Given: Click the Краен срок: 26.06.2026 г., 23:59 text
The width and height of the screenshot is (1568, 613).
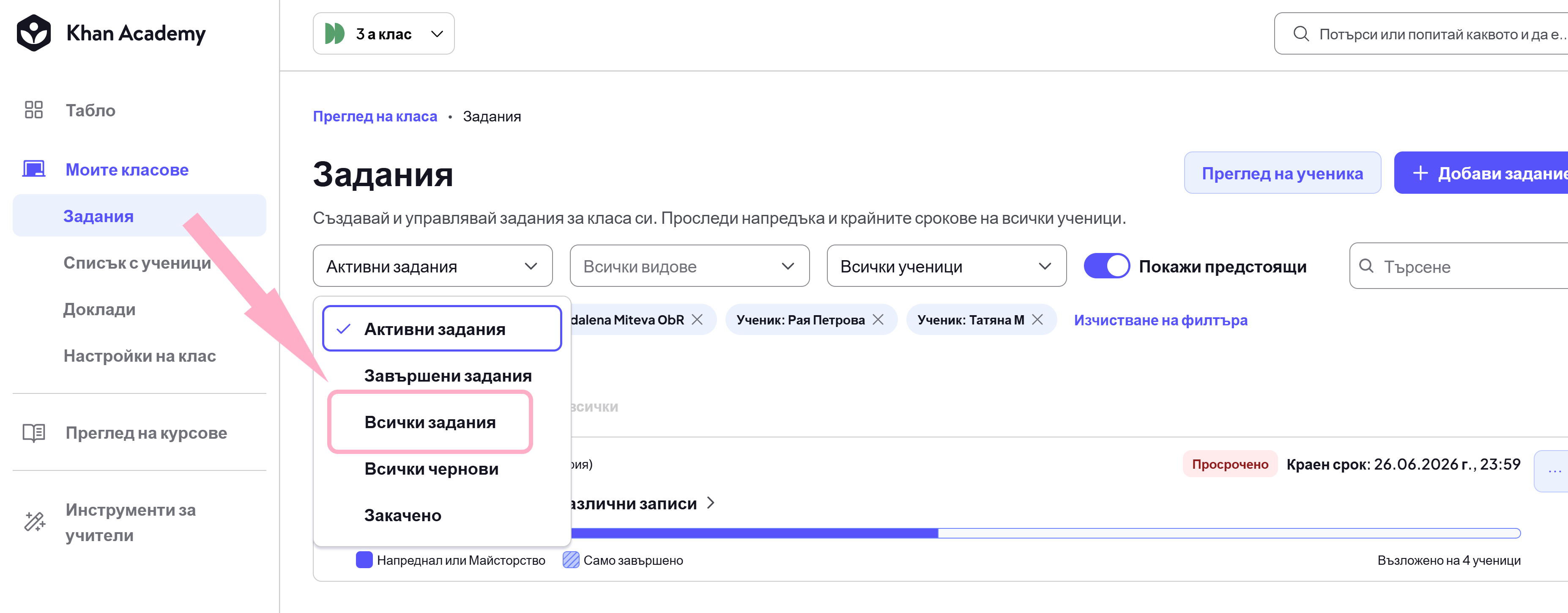Looking at the screenshot, I should 1403,464.
